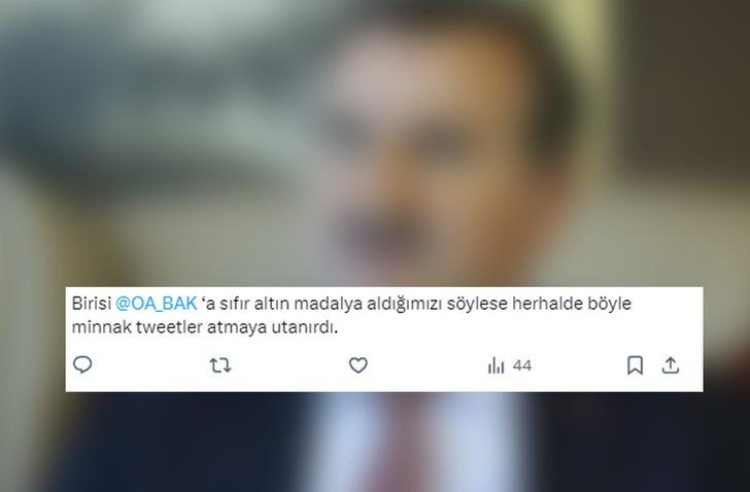This screenshot has width=750, height=492.
Task: Click 'herhalde böyle' at first line's end
Action: [x=572, y=304]
